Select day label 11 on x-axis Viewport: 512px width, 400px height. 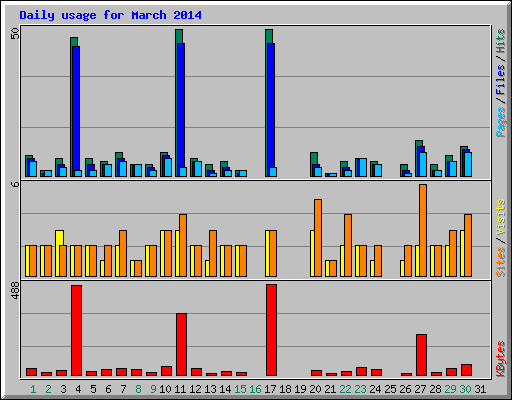pos(180,389)
